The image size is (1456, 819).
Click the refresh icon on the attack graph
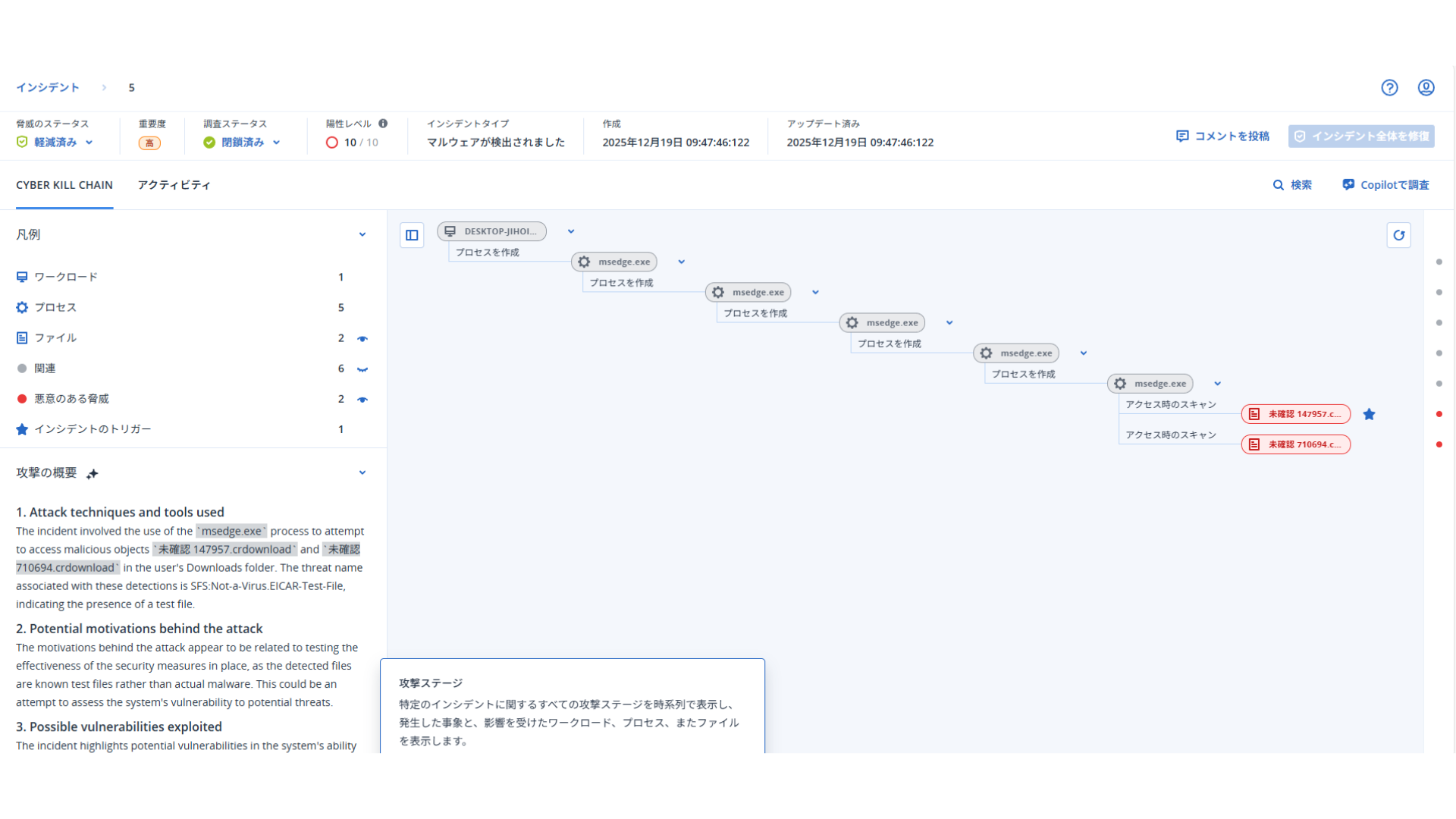point(1399,235)
